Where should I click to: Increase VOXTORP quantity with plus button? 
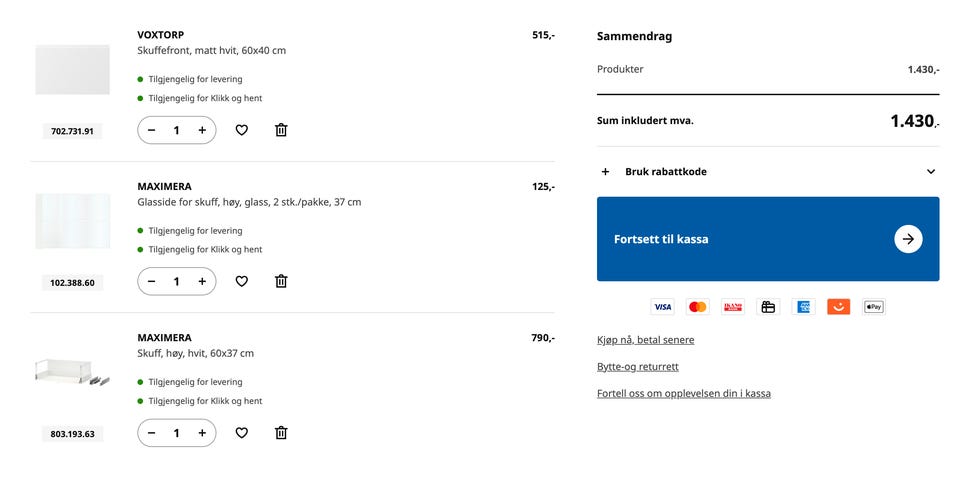pyautogui.click(x=202, y=130)
